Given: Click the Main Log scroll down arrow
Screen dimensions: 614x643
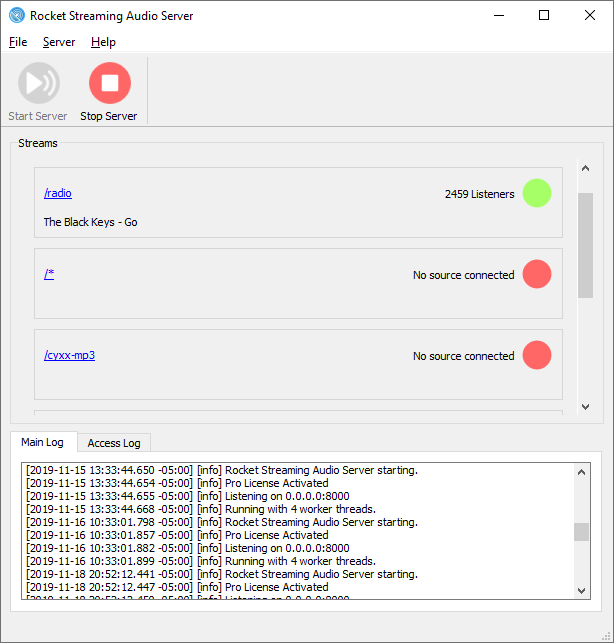Looking at the screenshot, I should [581, 591].
